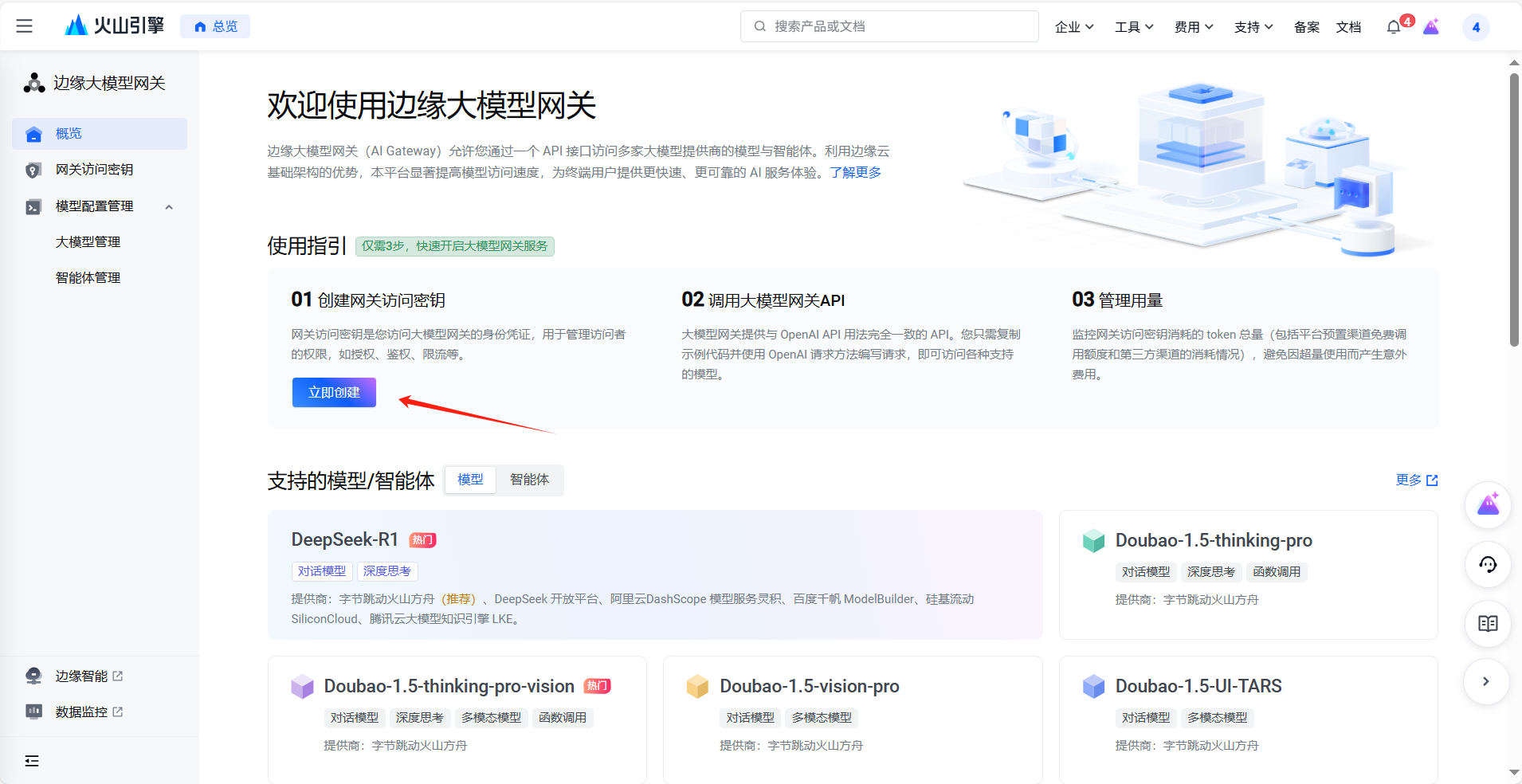The width and height of the screenshot is (1522, 784).
Task: Open the Doubao-1.5-UI-TARS model title
Action: point(1198,686)
